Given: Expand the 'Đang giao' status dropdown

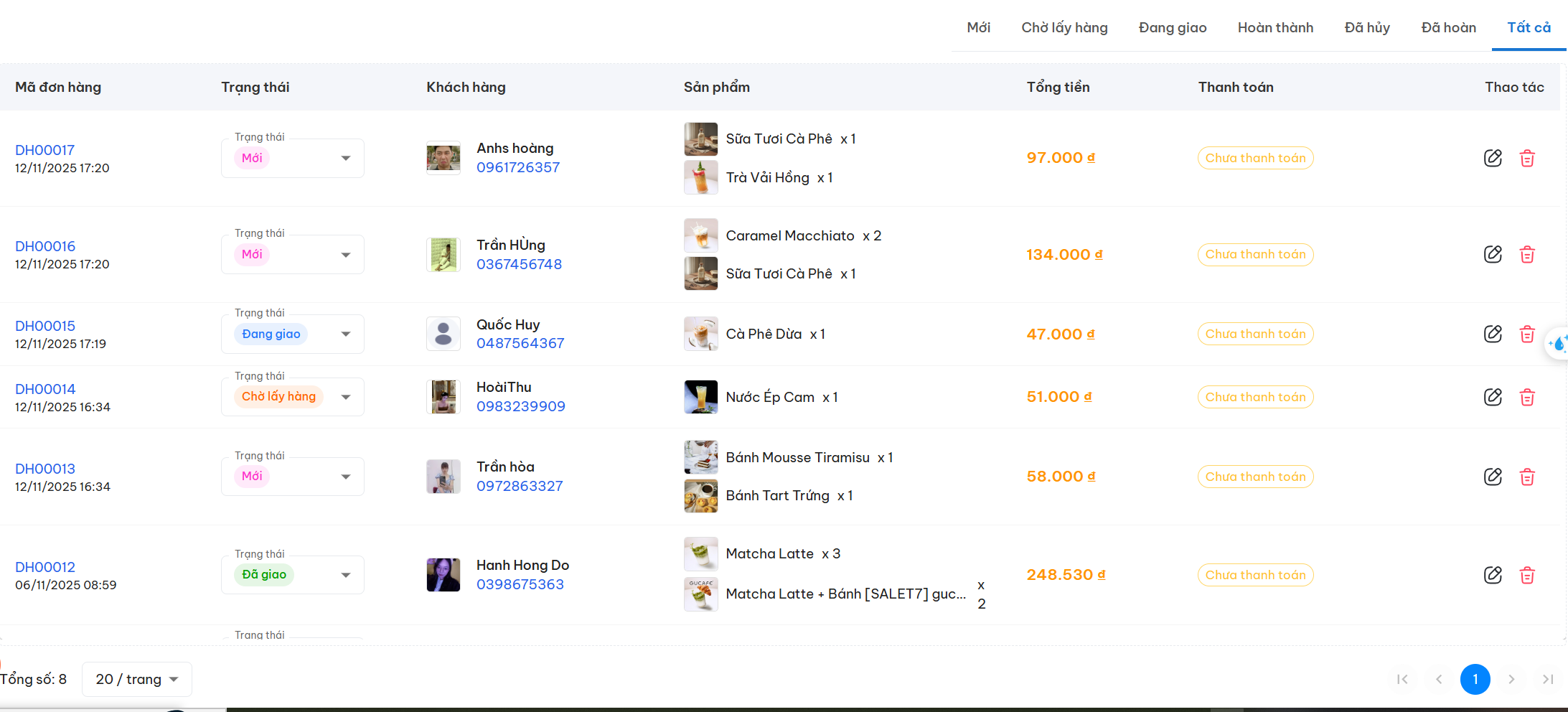Looking at the screenshot, I should [x=345, y=334].
